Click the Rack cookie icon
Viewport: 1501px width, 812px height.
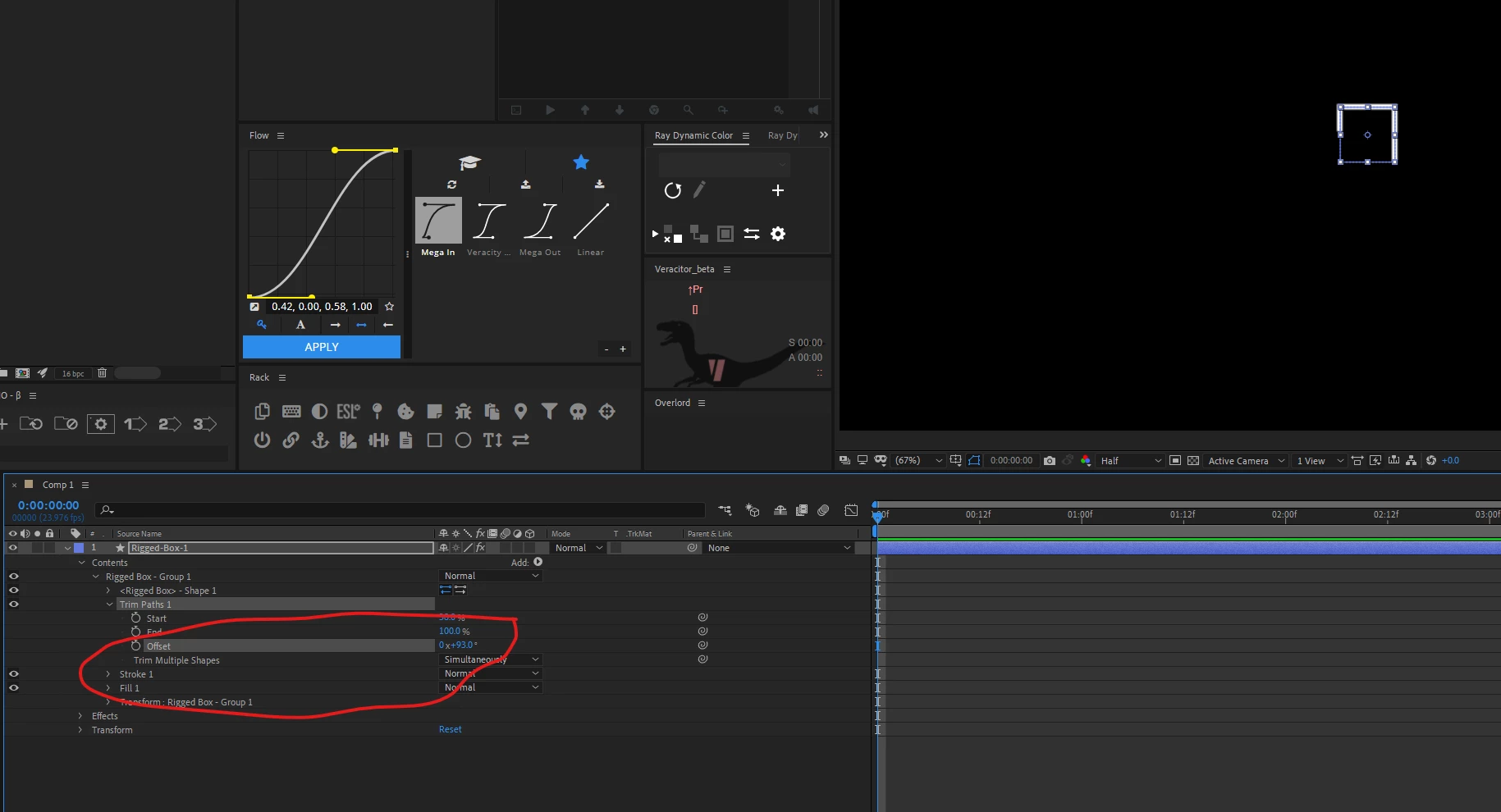[405, 412]
